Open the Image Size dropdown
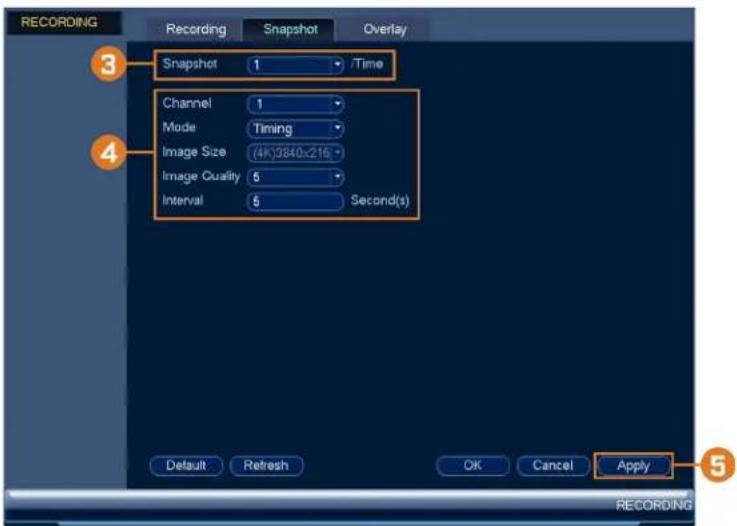The image size is (737, 526). (x=295, y=153)
